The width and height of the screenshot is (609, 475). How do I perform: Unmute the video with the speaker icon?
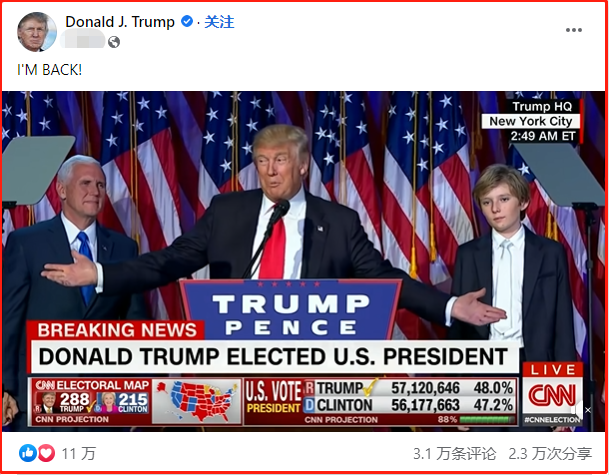point(583,410)
